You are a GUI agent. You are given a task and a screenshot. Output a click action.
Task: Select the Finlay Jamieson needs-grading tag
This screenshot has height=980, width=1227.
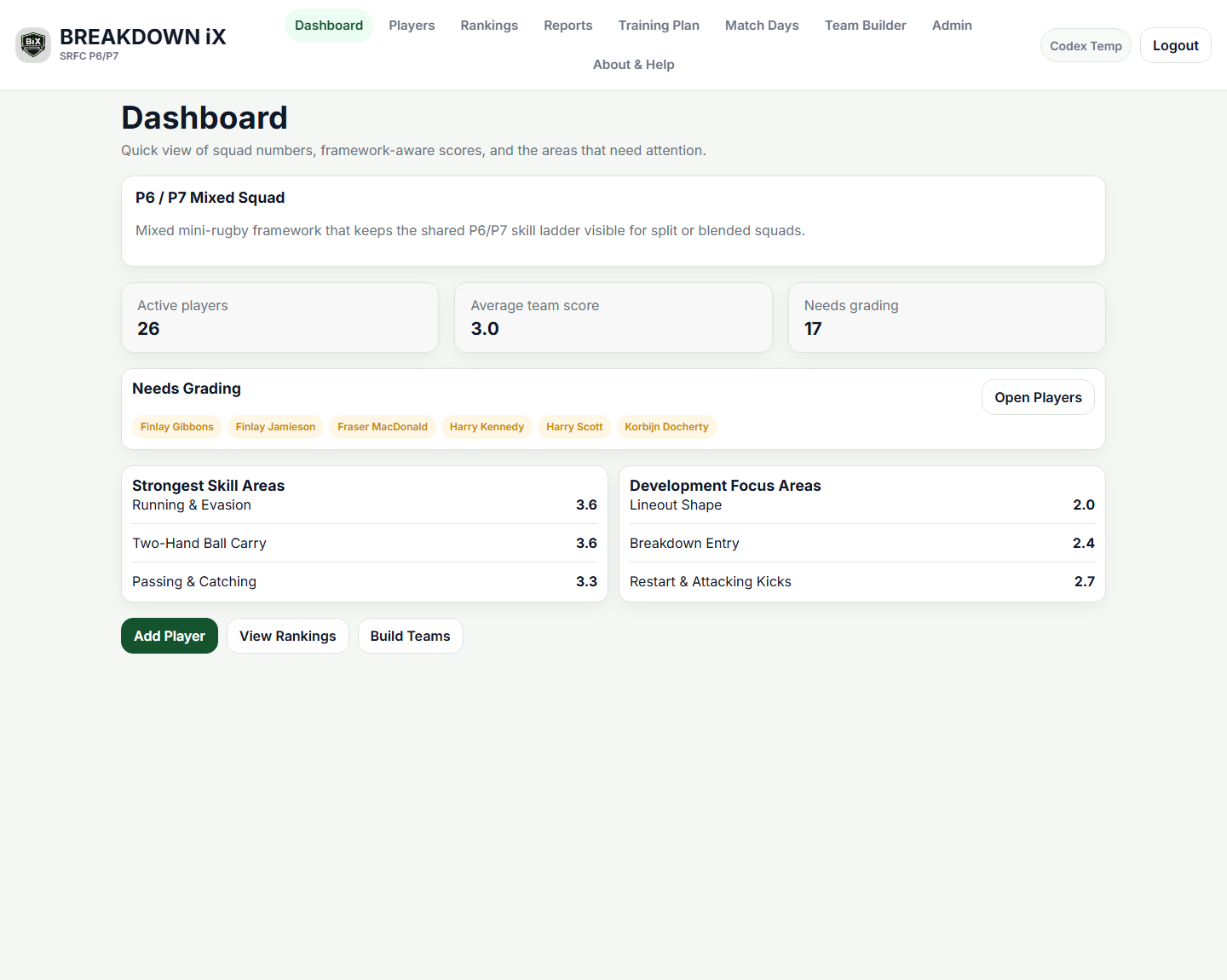click(275, 427)
